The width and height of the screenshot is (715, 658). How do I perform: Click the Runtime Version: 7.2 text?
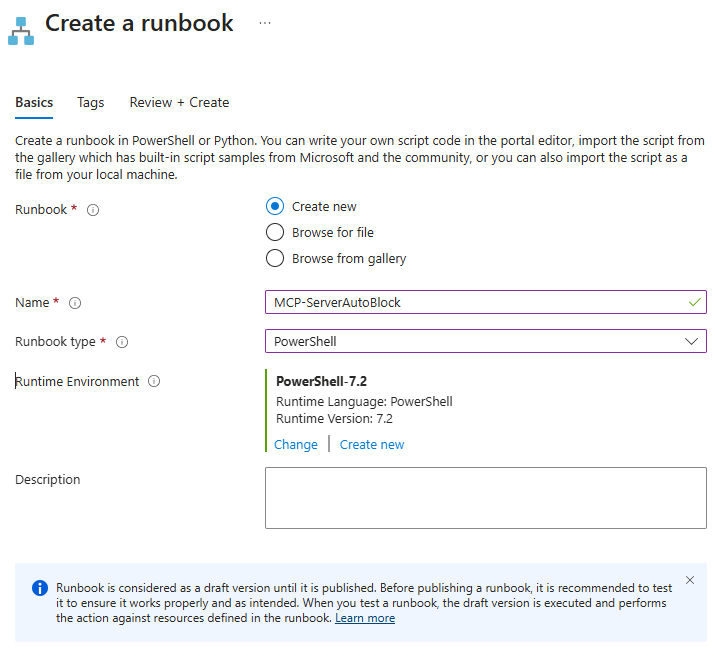click(334, 419)
